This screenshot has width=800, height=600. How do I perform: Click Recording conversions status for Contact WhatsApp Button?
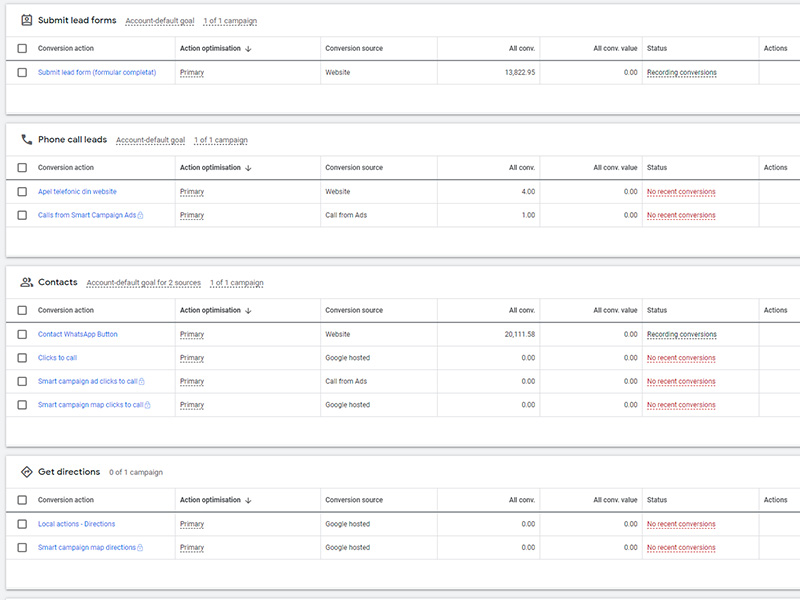(x=682, y=334)
